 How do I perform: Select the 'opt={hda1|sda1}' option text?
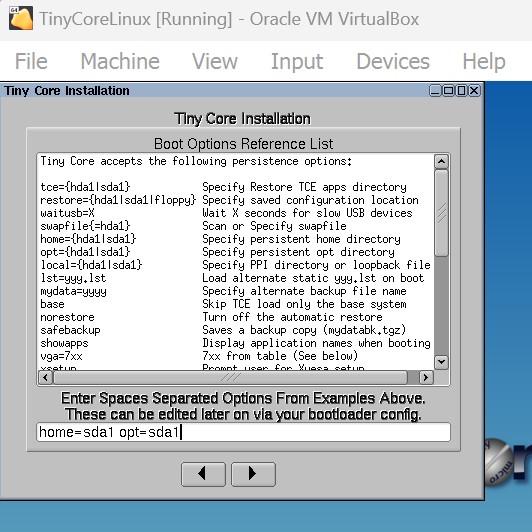point(85,252)
